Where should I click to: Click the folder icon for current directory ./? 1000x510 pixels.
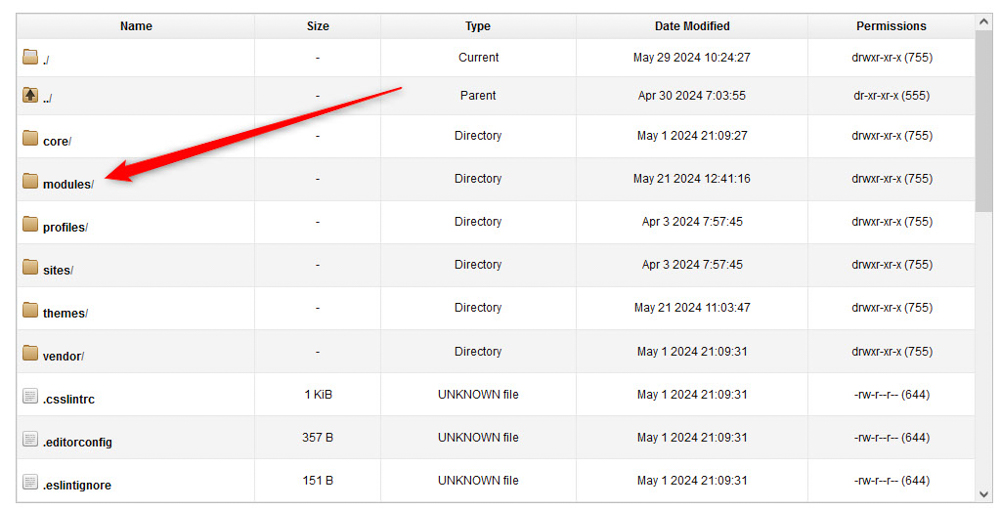pos(30,57)
